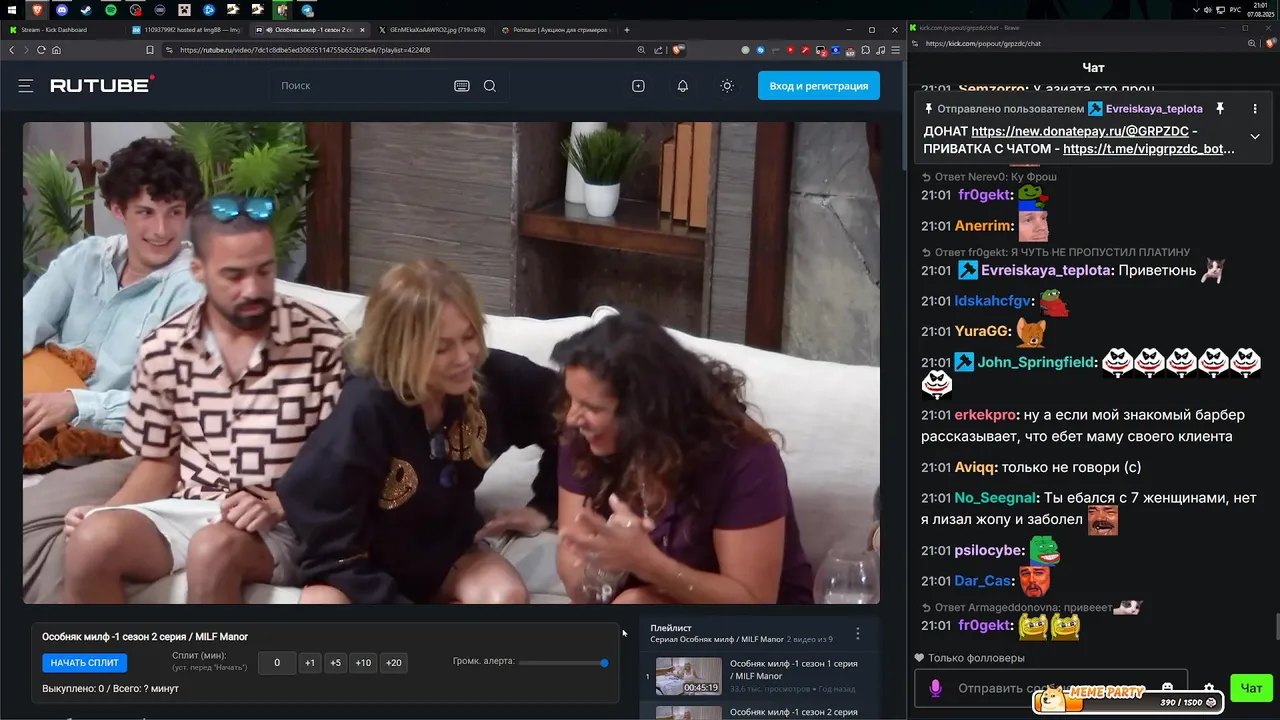Open Brave from the taskbar
Screen dimensions: 1280x720
tap(37, 10)
